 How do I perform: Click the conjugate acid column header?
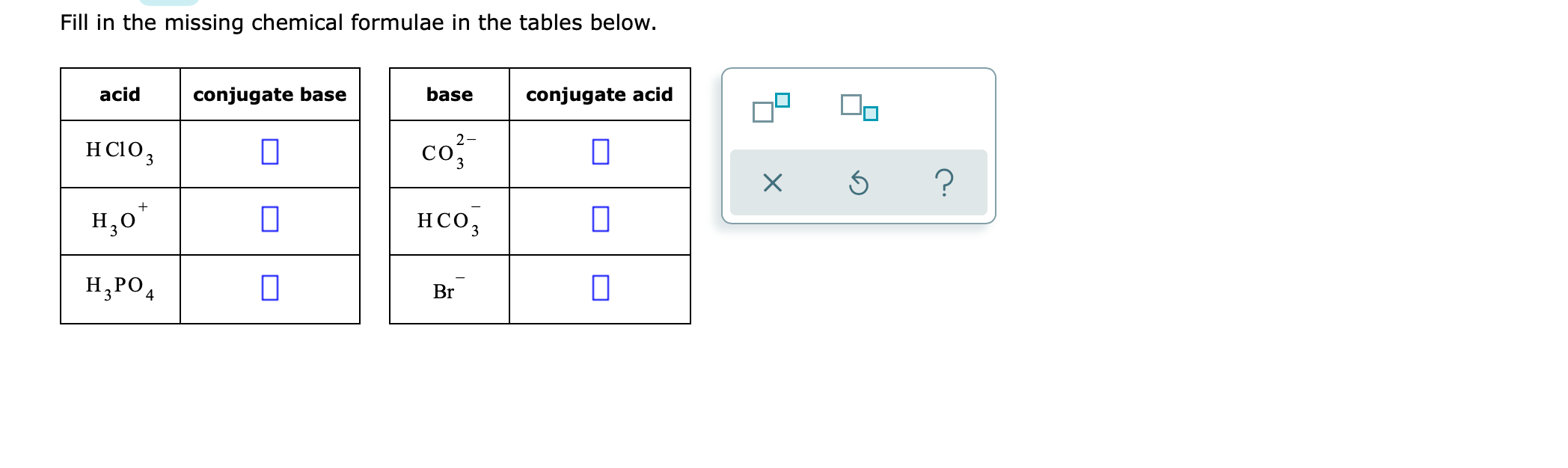pyautogui.click(x=600, y=94)
